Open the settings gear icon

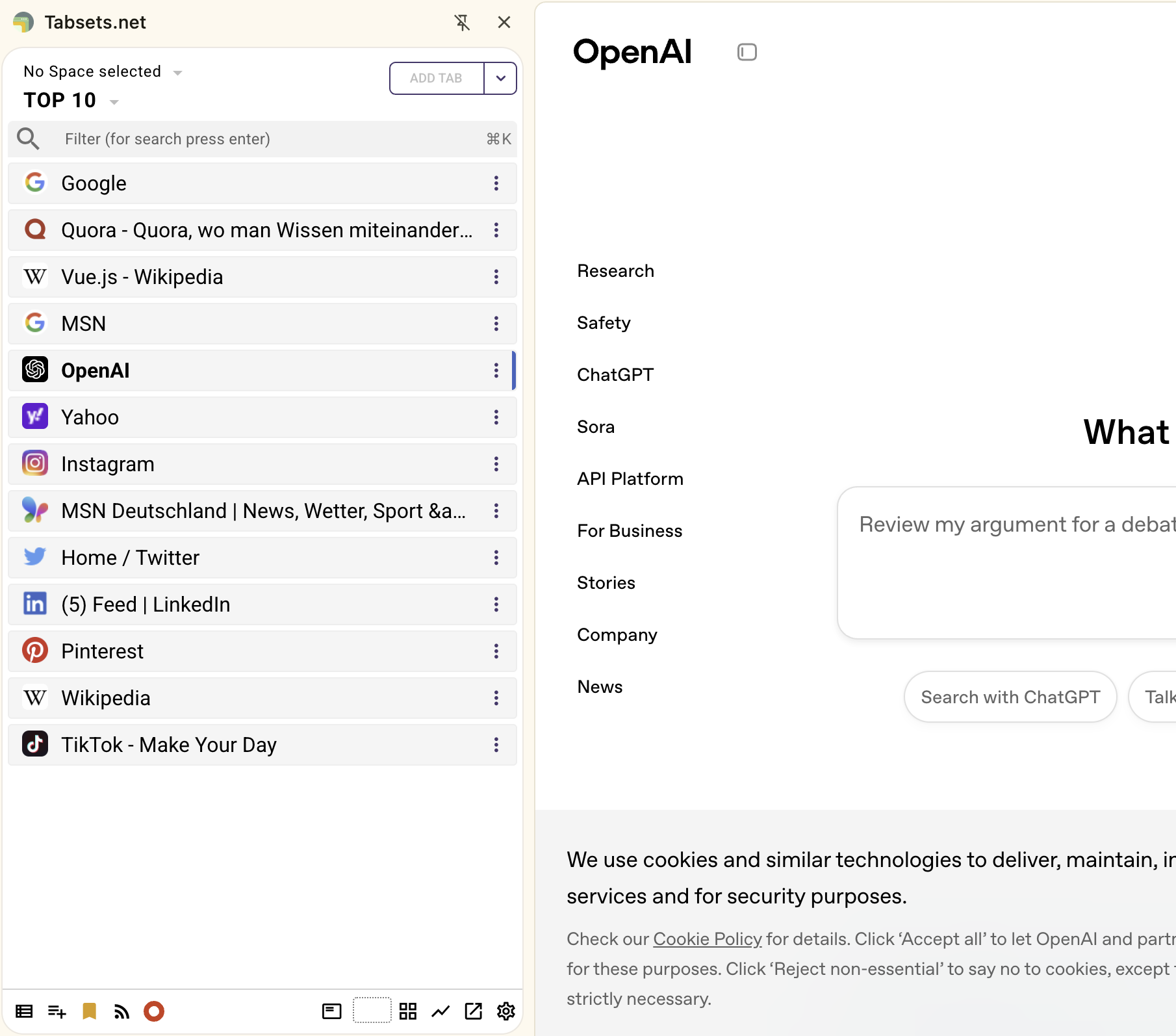[506, 1011]
